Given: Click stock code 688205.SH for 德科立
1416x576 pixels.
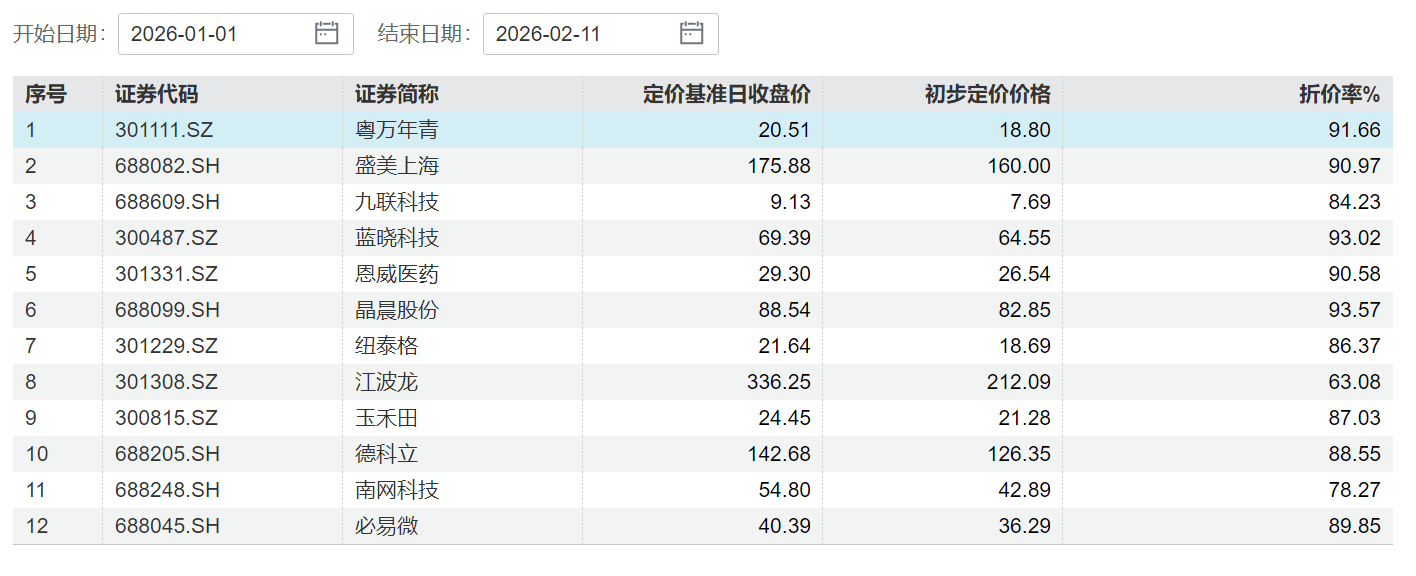Looking at the screenshot, I should (x=167, y=454).
